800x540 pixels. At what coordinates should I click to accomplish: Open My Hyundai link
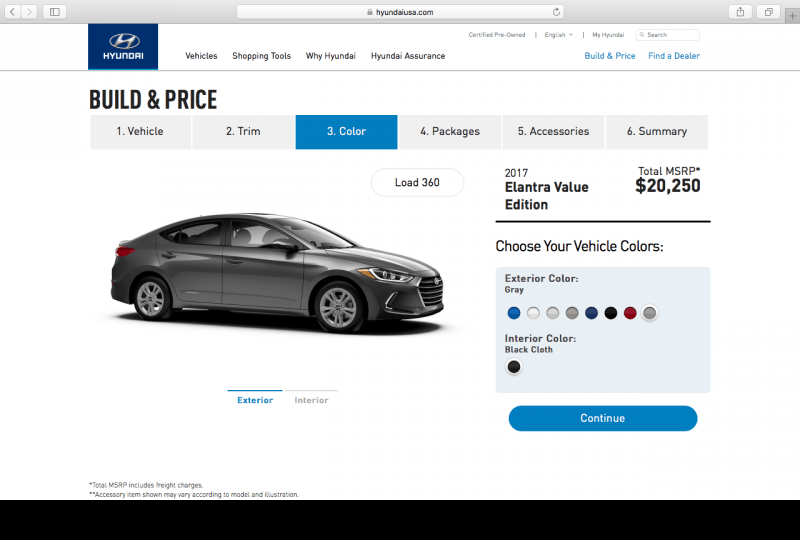(x=608, y=35)
